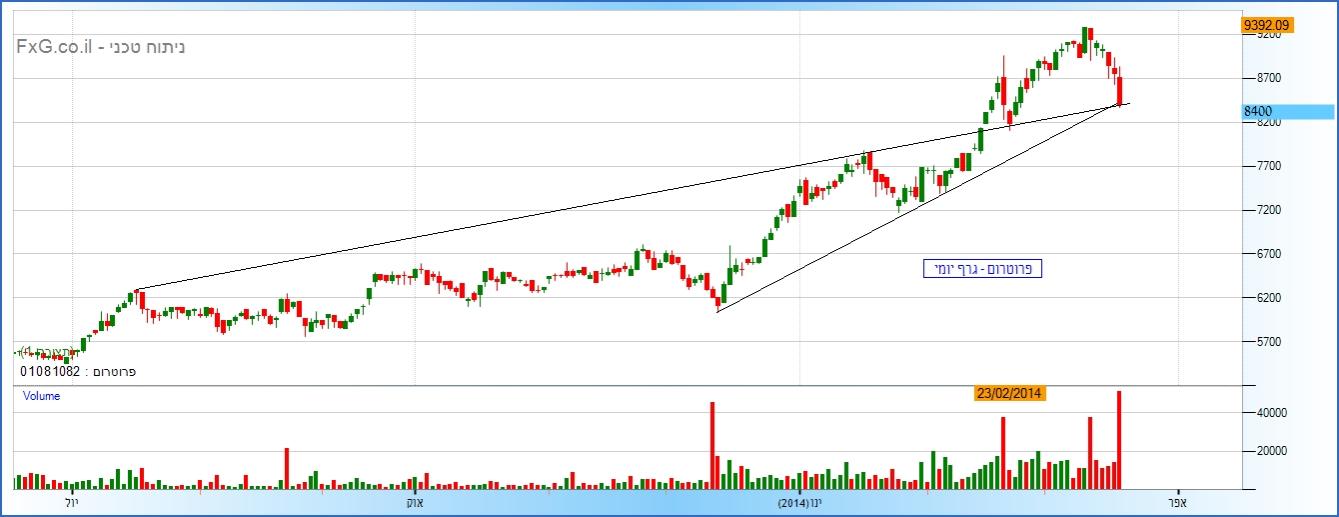Image resolution: width=1339 pixels, height=517 pixels.
Task: Select the last red candlestick touching the trendlines
Action: [x=1120, y=91]
